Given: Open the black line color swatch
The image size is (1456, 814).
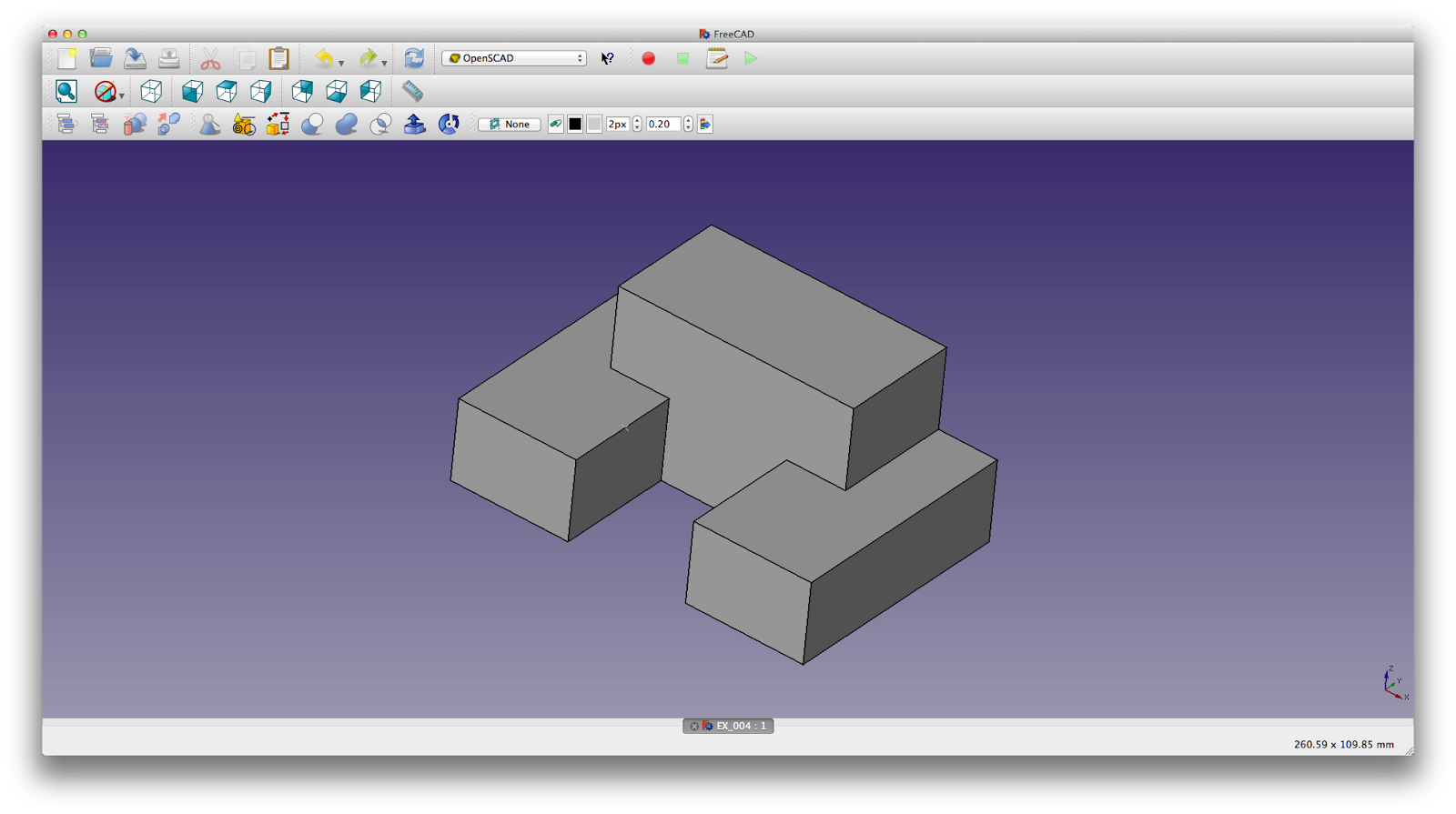Looking at the screenshot, I should (x=575, y=124).
